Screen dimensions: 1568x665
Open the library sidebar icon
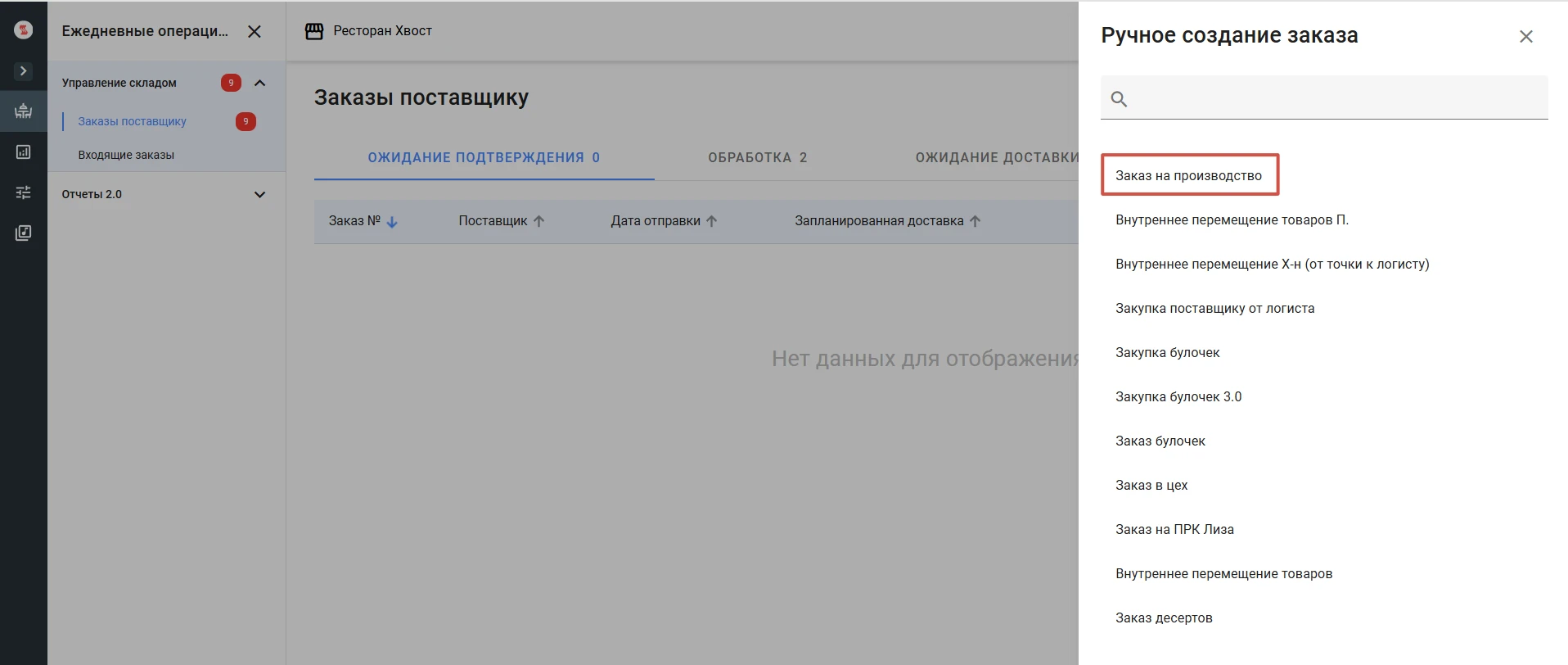pos(23,233)
